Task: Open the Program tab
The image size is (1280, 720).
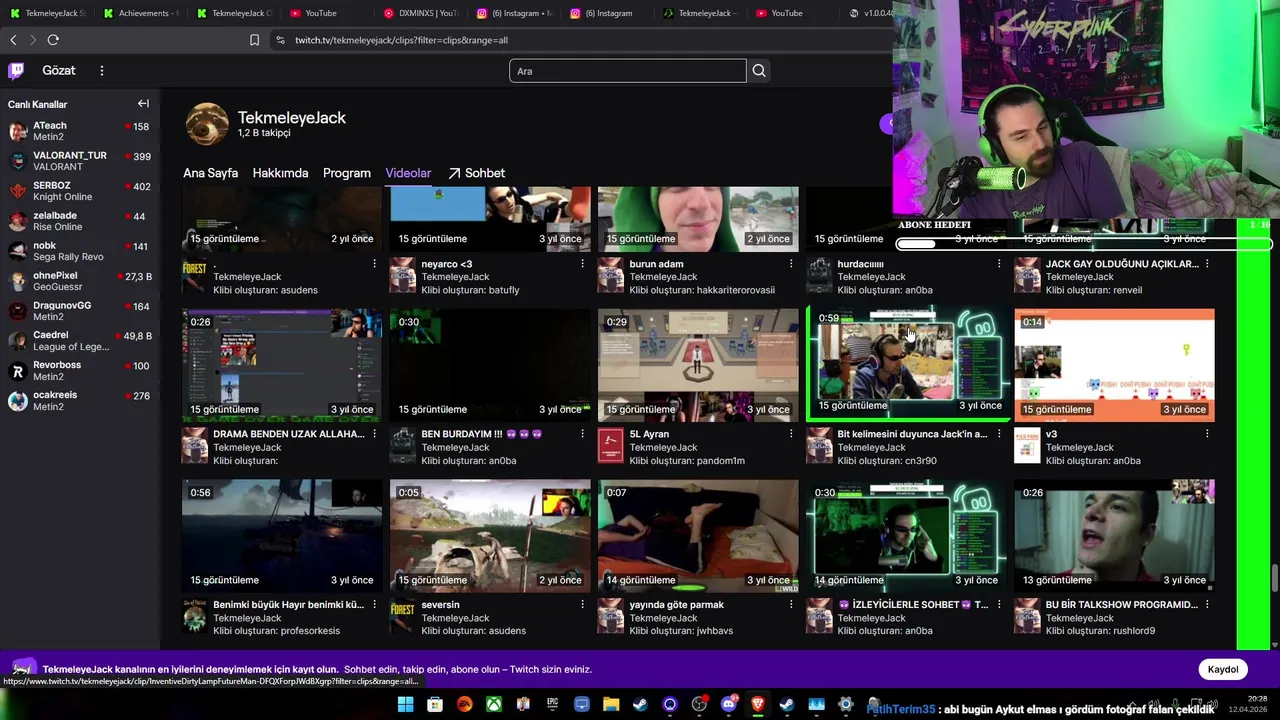Action: (347, 173)
